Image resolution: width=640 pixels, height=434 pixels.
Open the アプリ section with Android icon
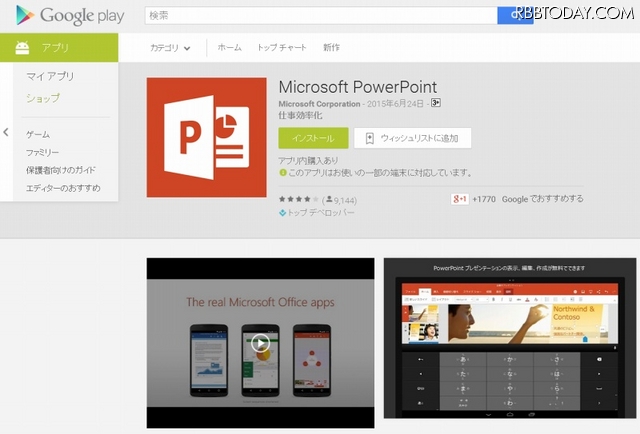tap(59, 48)
